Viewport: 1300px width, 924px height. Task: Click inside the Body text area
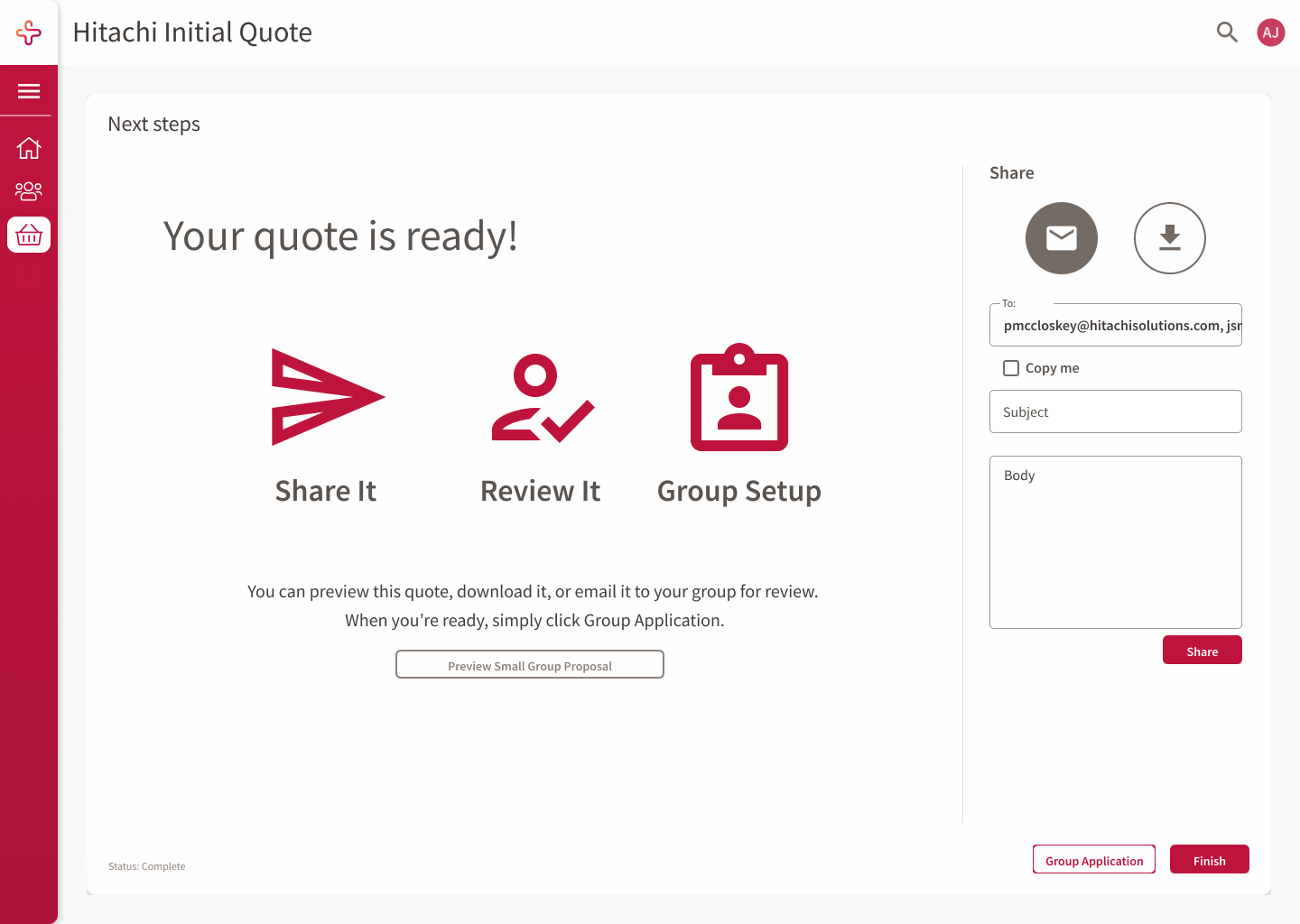(x=1116, y=542)
